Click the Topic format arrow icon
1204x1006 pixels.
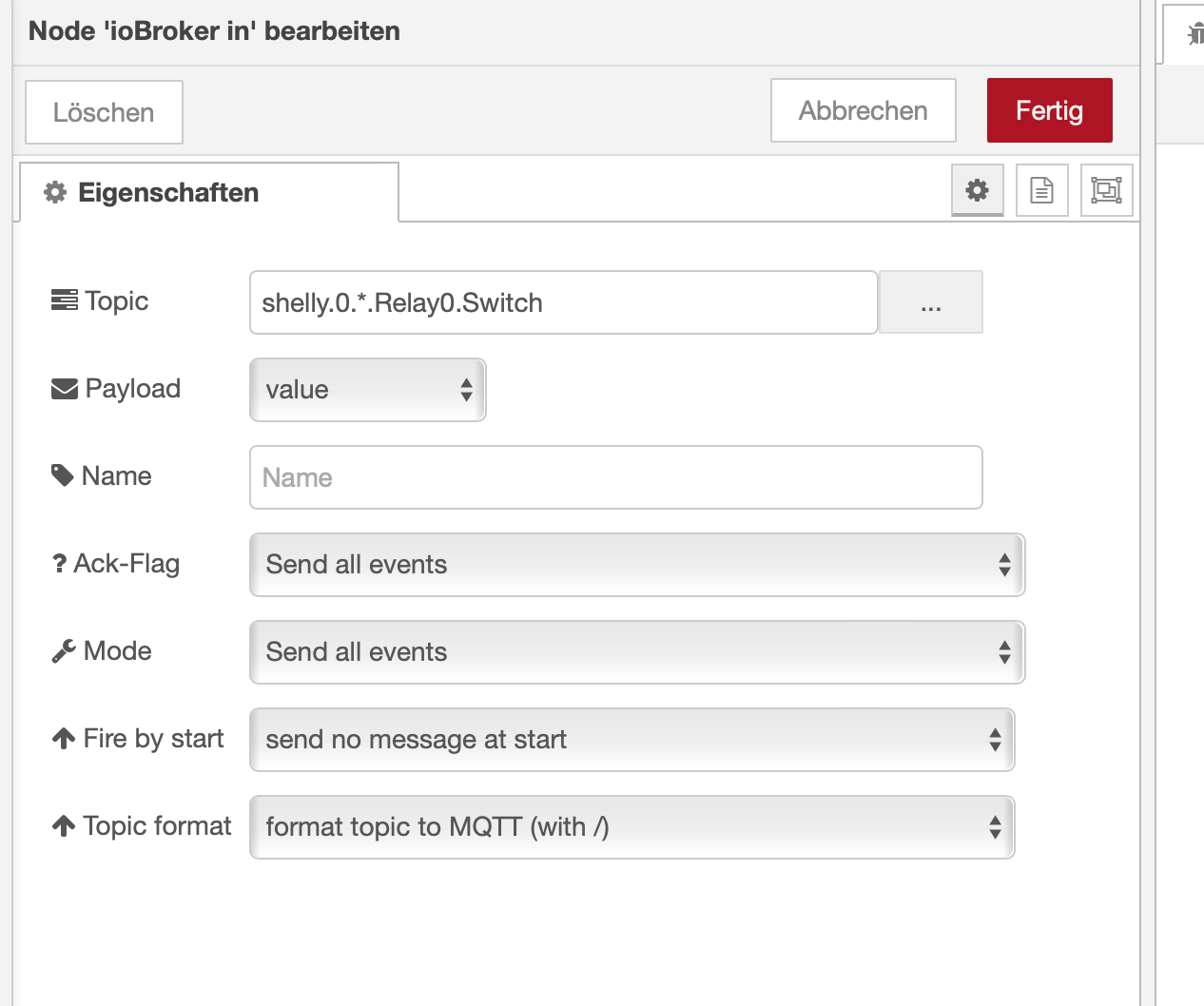click(x=64, y=826)
